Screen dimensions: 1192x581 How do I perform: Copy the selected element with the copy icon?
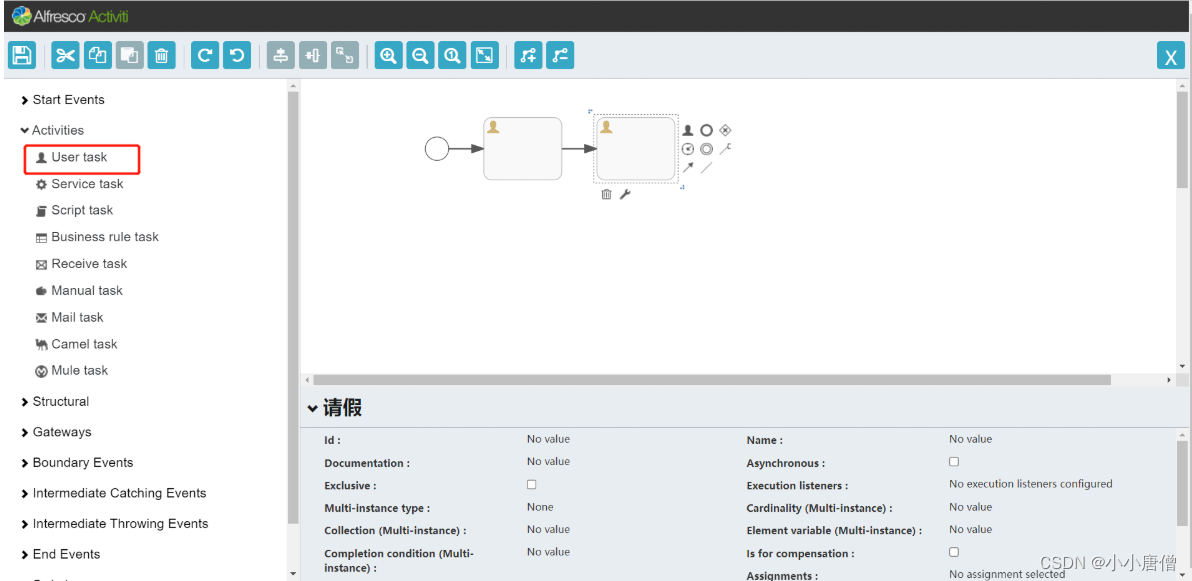tap(97, 55)
